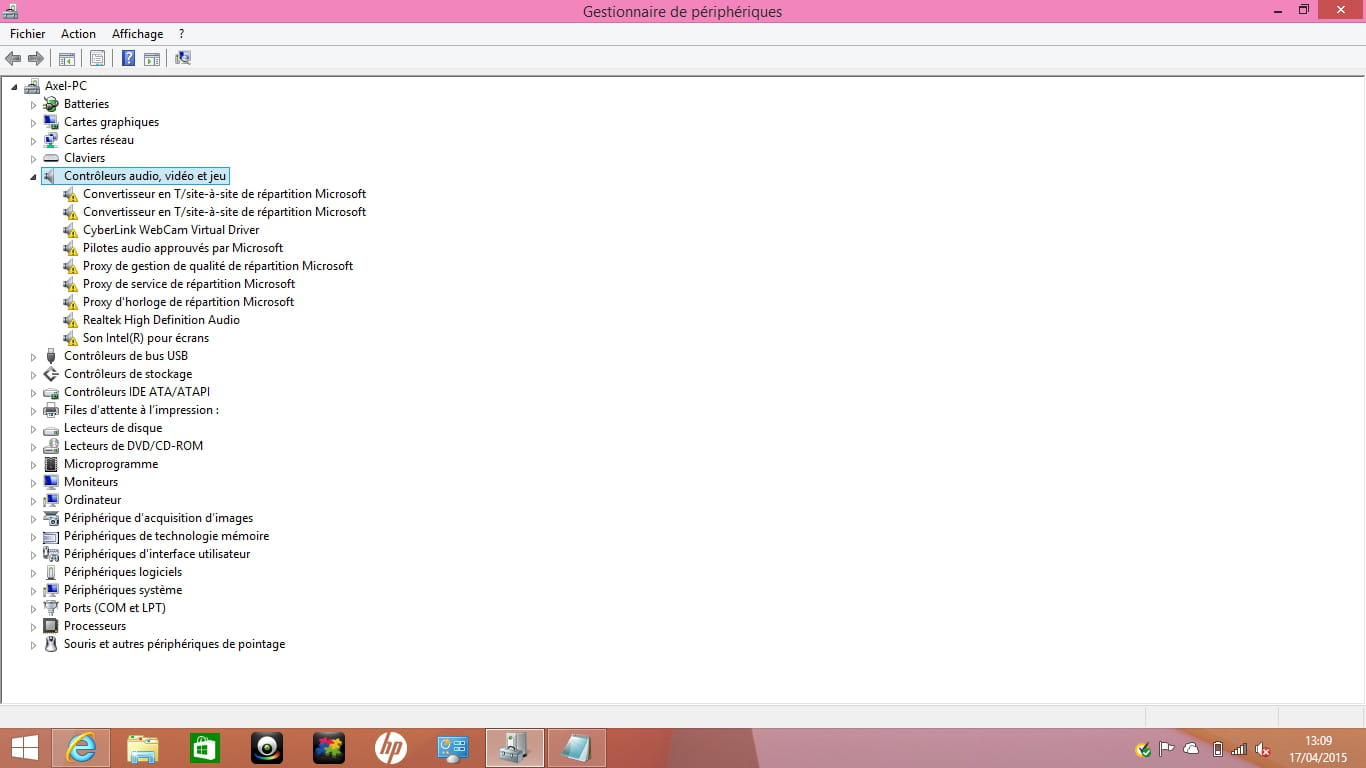Click the Claviers keyboard icon
1366x768 pixels.
[51, 158]
